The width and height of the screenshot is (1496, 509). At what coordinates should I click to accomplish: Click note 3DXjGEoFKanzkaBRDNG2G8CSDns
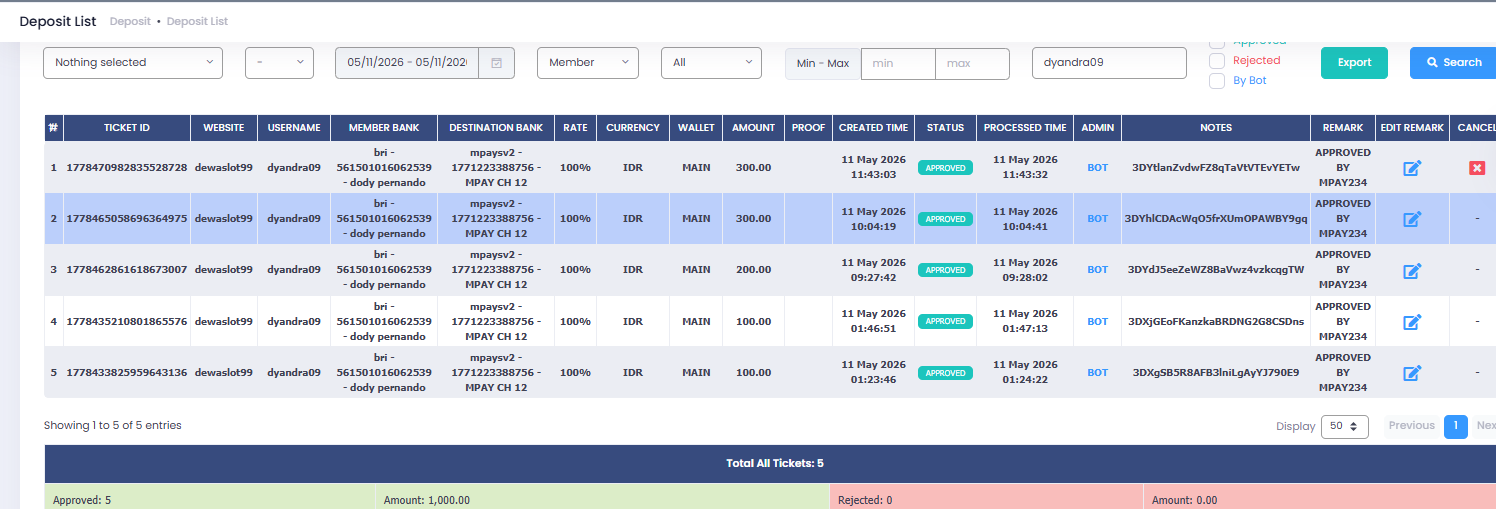pos(1216,322)
